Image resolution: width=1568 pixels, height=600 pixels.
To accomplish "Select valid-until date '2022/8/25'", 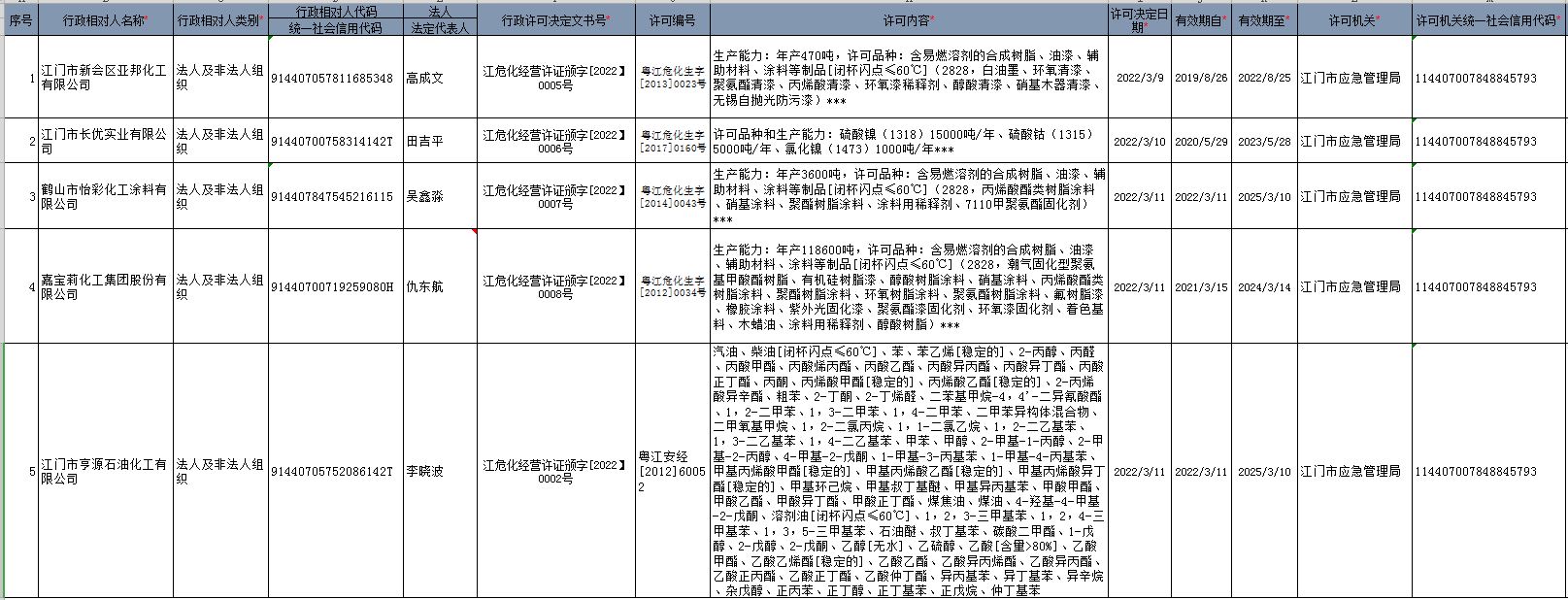I will coord(1264,78).
